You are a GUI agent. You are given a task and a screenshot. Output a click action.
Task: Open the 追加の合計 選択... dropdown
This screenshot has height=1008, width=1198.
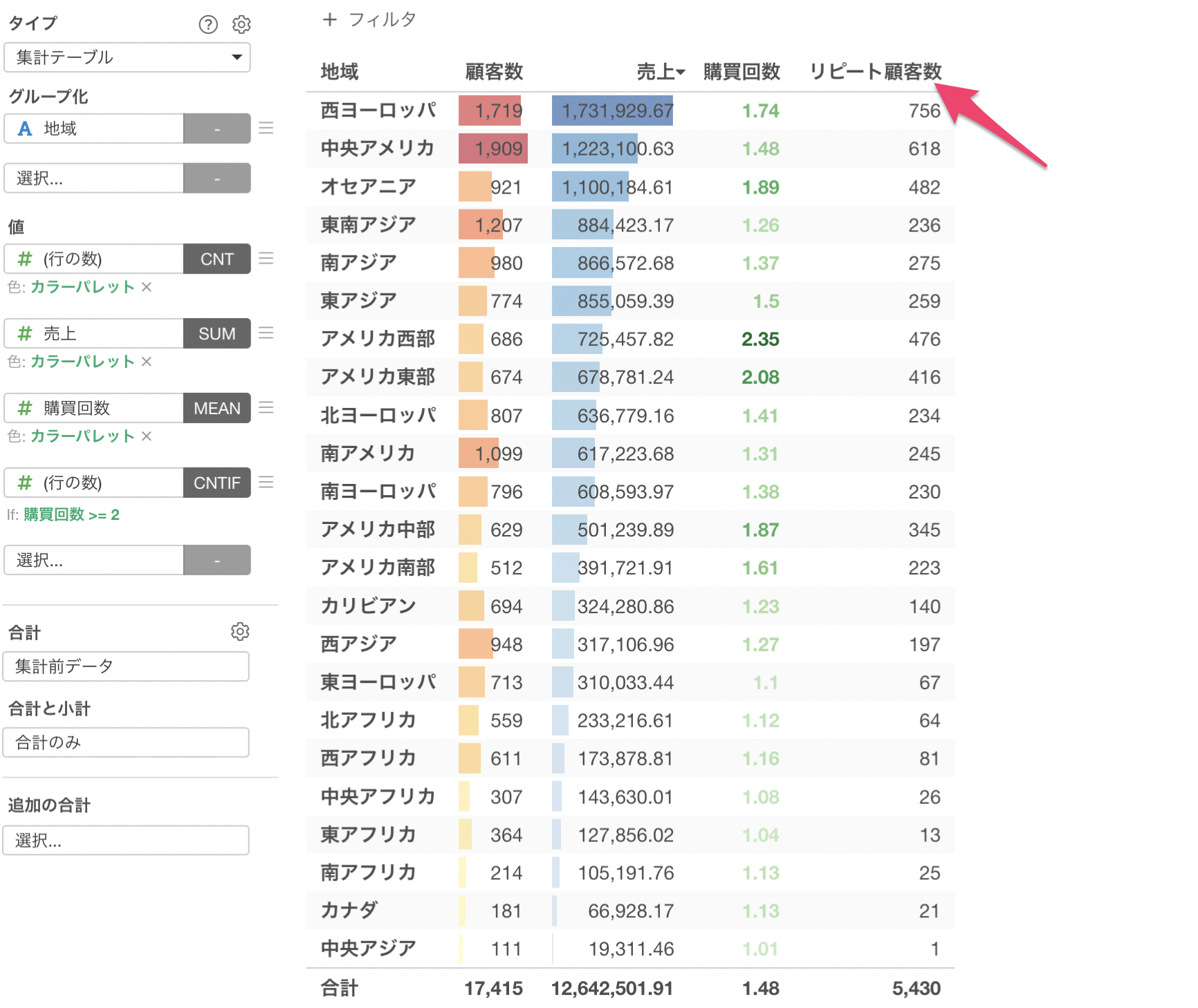(126, 841)
